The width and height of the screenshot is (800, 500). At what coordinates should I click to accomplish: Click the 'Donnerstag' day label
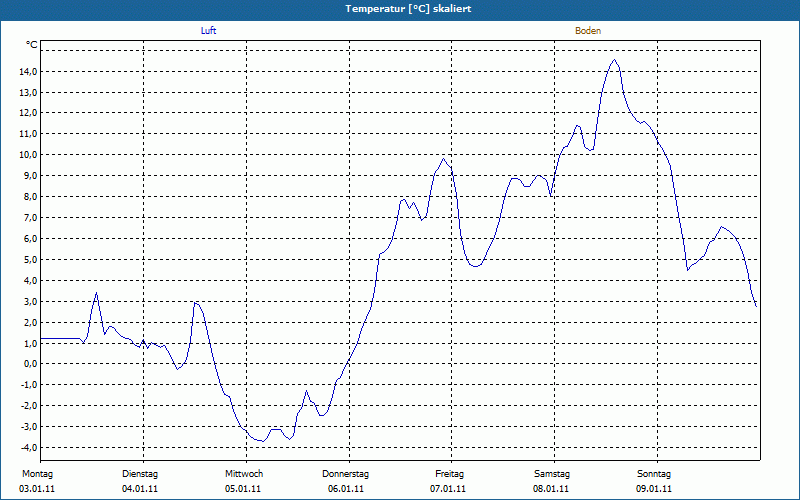345,474
